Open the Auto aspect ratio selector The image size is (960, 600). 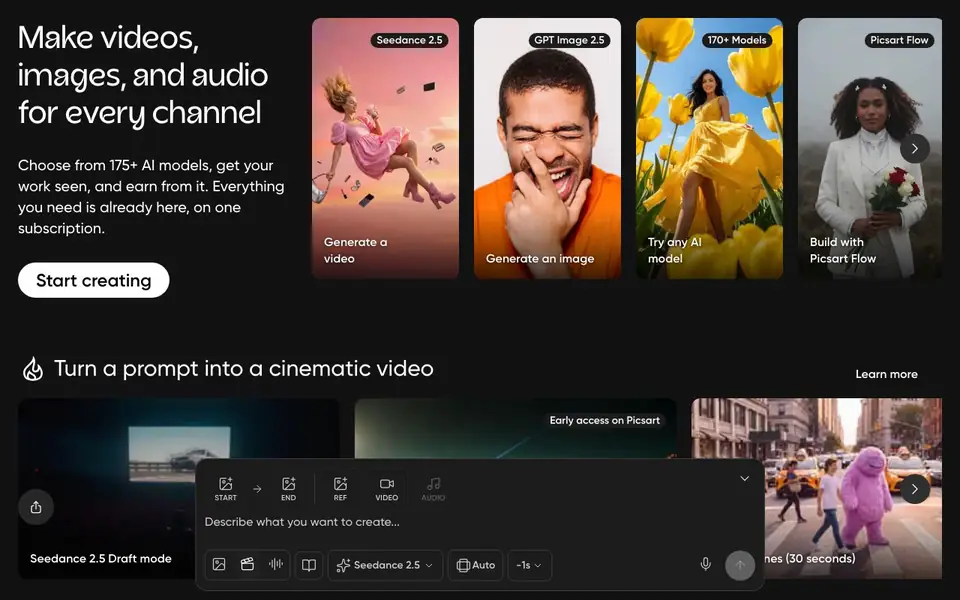(x=476, y=565)
